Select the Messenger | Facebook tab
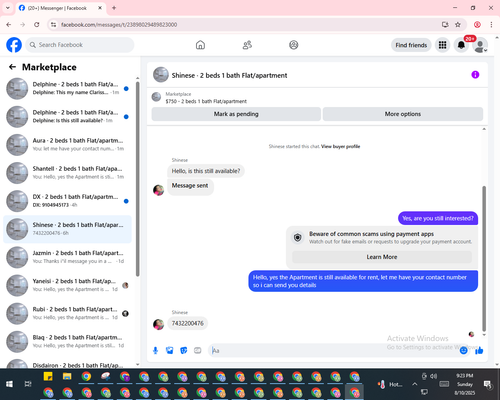500x400 pixels. pyautogui.click(x=61, y=8)
